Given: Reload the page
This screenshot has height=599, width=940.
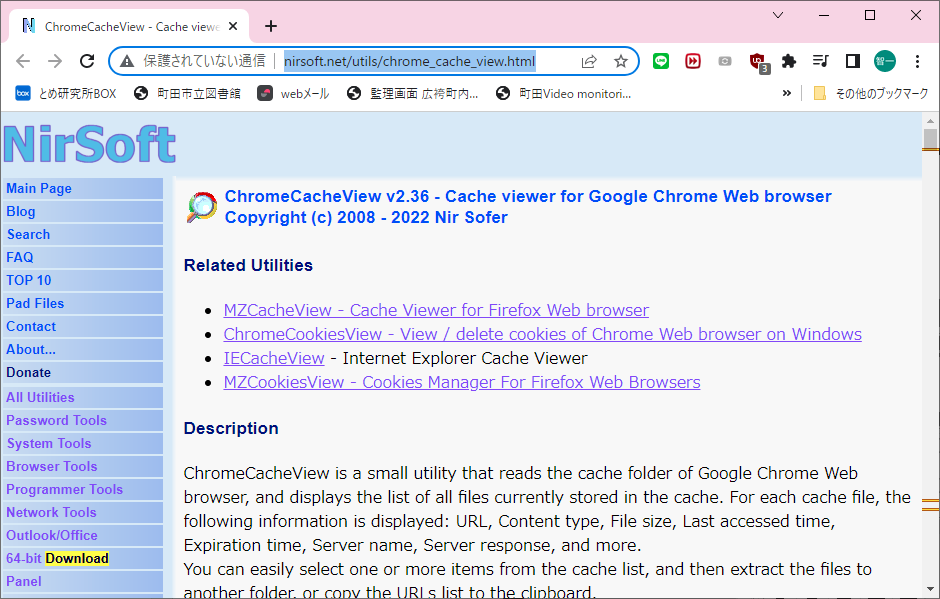Looking at the screenshot, I should pyautogui.click(x=87, y=61).
